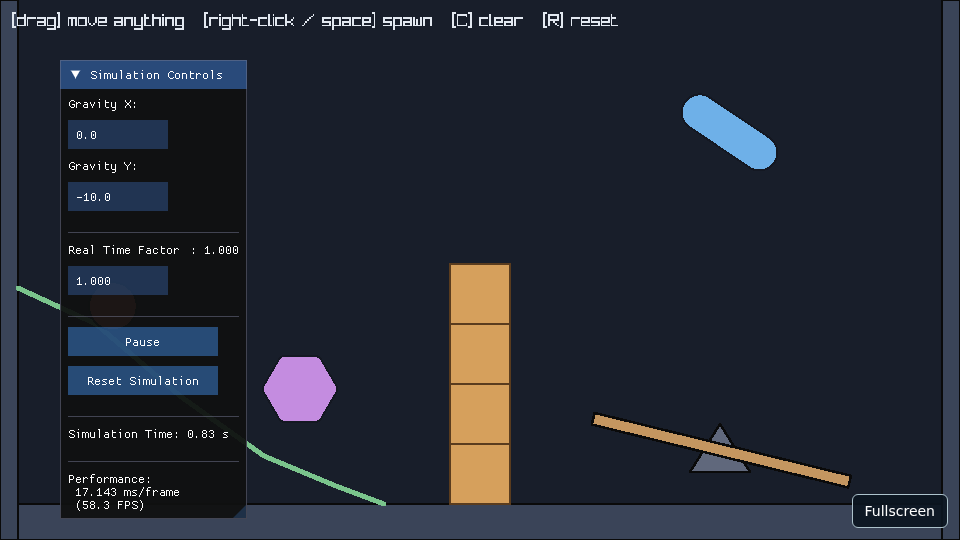Click the Simulation Time: 0.83 s readout

tap(148, 434)
